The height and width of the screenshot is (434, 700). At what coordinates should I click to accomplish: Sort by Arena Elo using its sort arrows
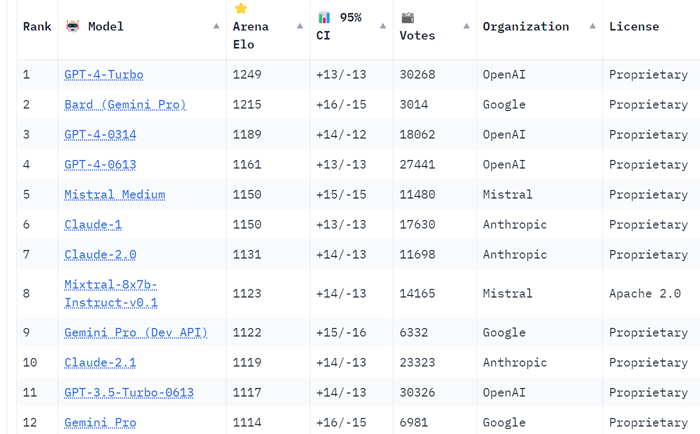pos(300,26)
